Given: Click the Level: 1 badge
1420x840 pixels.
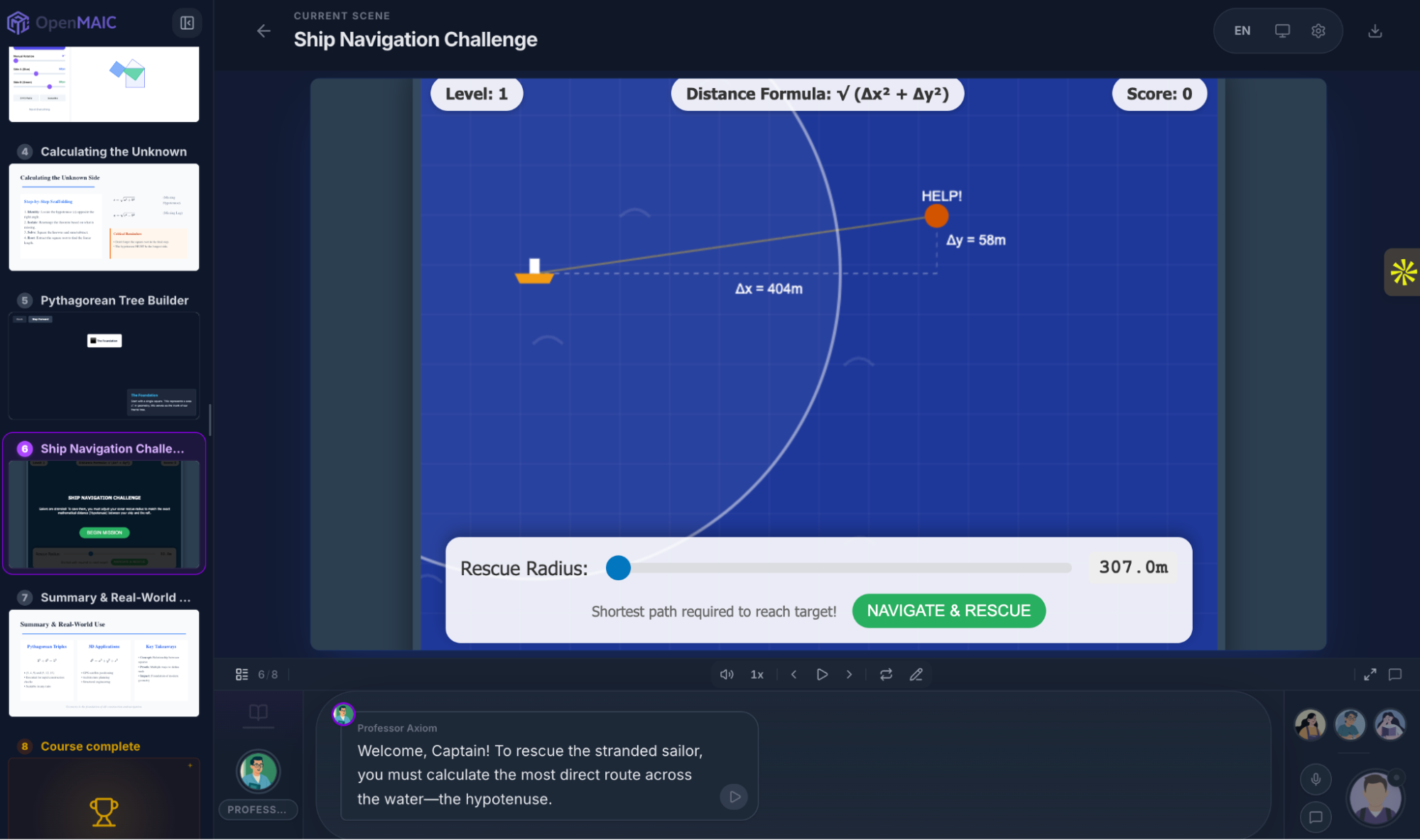Looking at the screenshot, I should click(x=477, y=94).
